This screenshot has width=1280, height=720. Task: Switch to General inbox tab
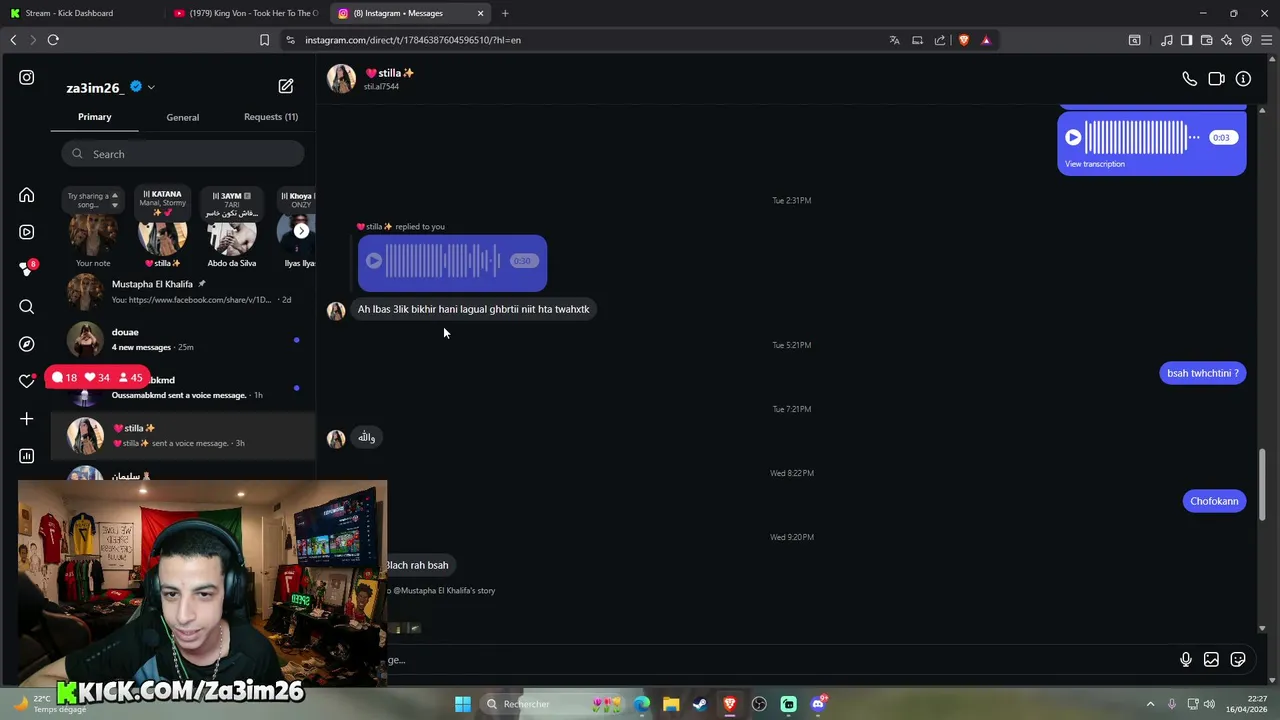point(183,117)
